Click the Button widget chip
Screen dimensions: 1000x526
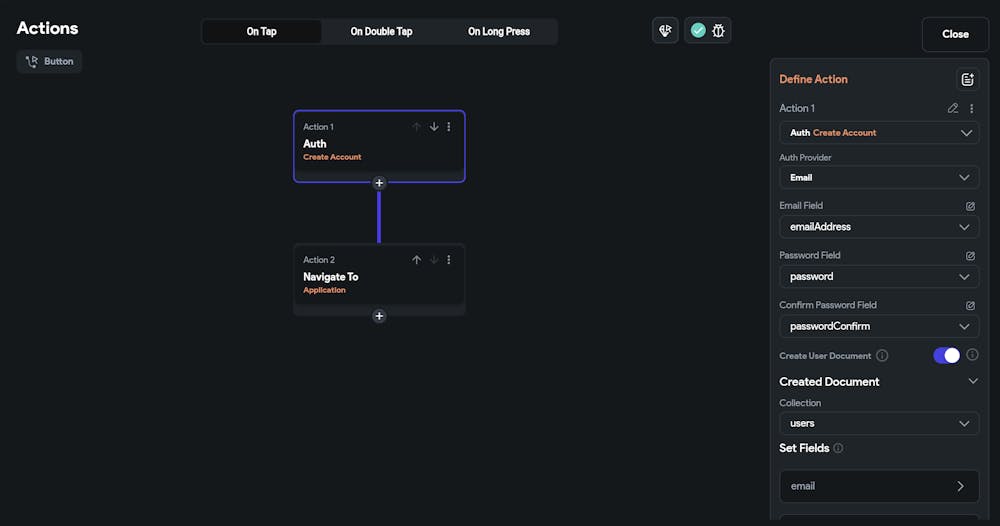(x=49, y=61)
